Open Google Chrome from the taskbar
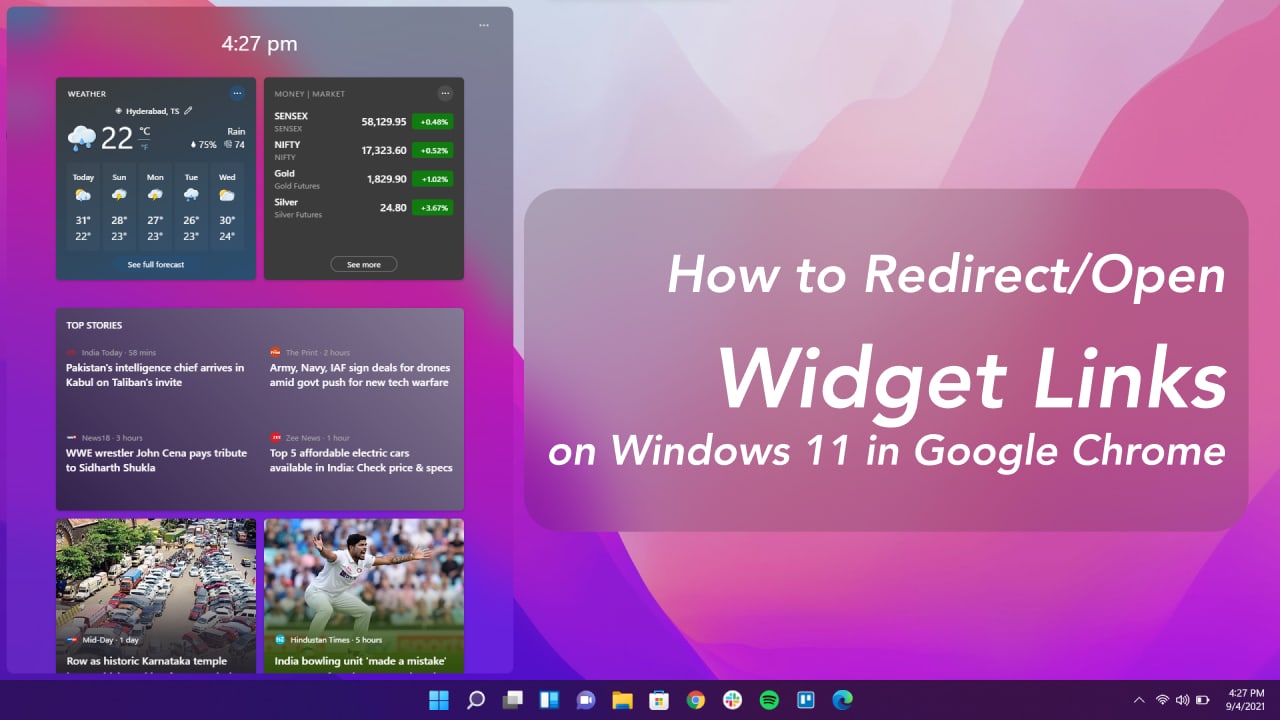Viewport: 1280px width, 720px height. pos(696,700)
